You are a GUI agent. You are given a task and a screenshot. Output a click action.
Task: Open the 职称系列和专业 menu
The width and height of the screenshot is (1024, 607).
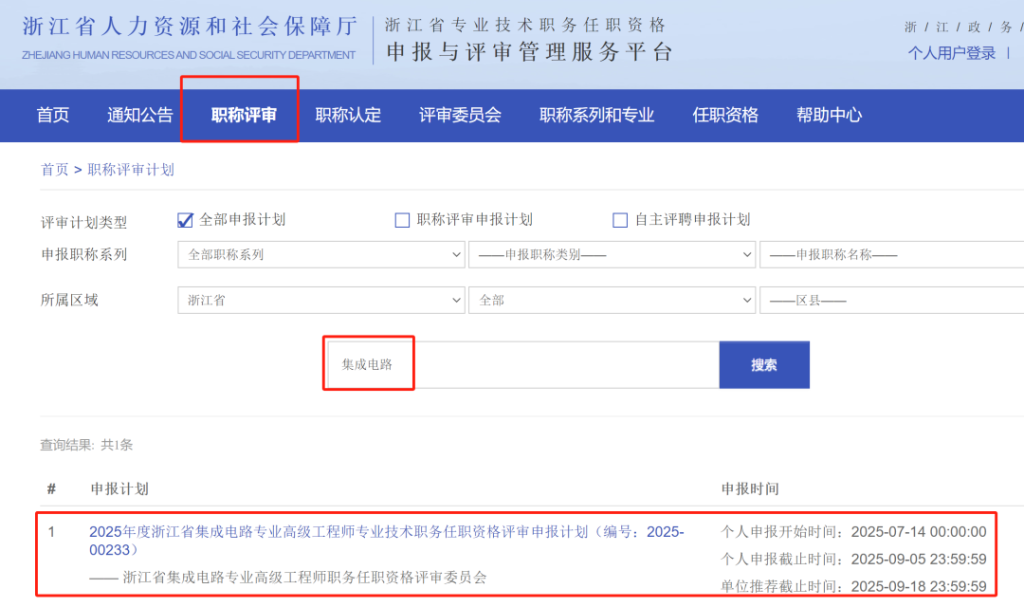pos(596,115)
